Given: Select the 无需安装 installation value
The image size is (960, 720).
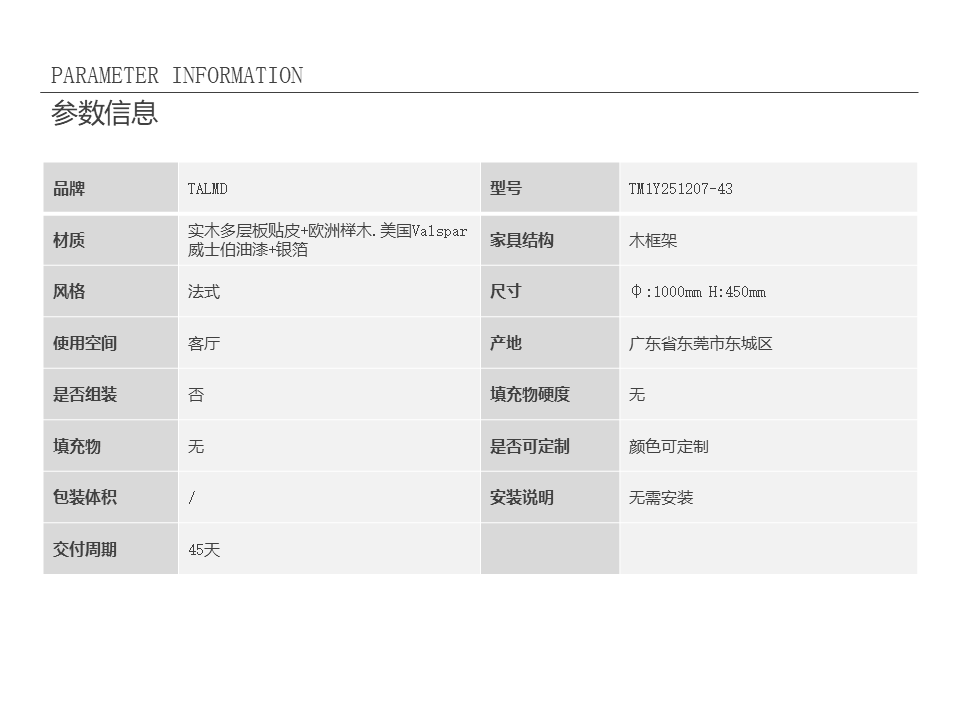Looking at the screenshot, I should coord(660,498).
